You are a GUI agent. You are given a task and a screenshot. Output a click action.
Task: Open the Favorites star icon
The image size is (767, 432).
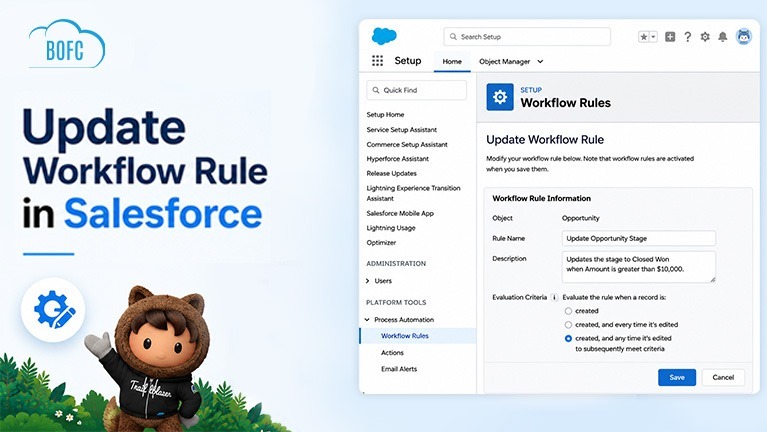pos(644,37)
